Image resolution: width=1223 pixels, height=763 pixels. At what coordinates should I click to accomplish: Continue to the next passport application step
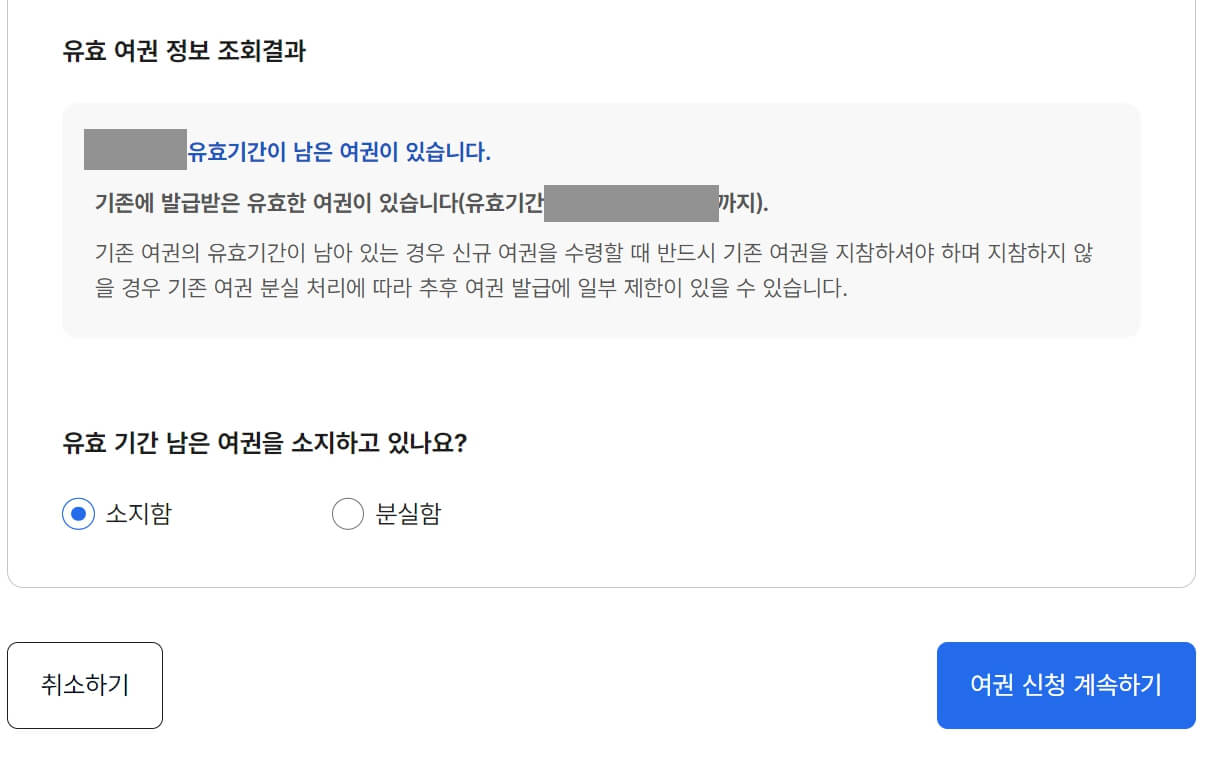coord(1065,685)
